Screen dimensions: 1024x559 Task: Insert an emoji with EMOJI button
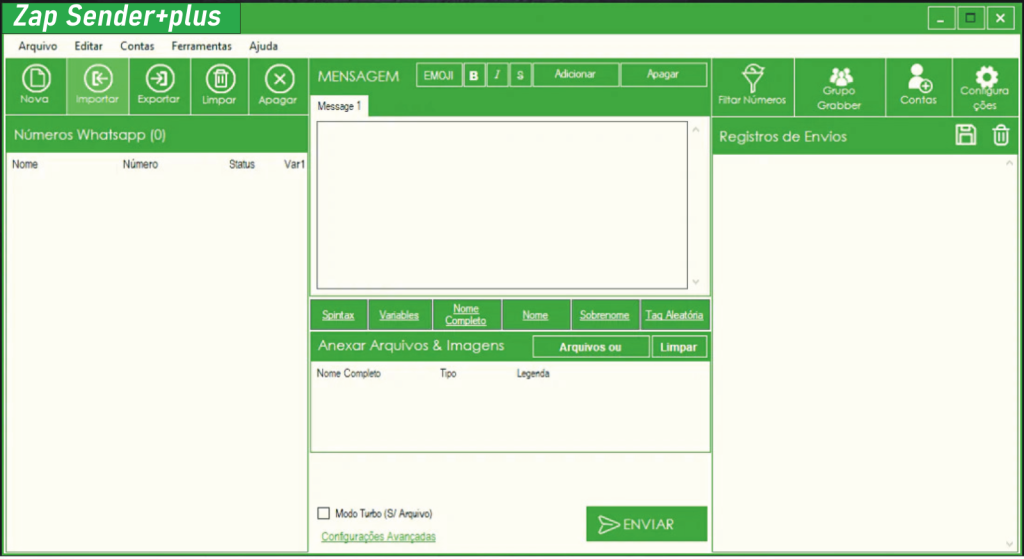(439, 75)
